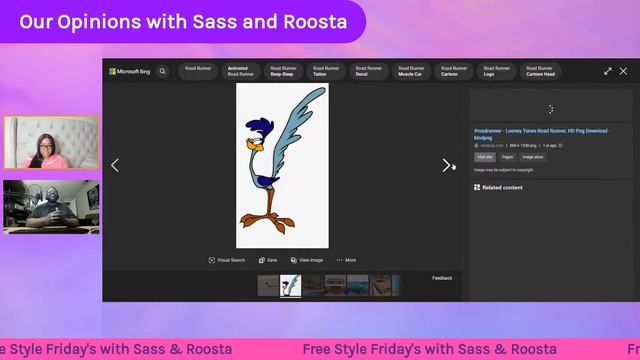This screenshot has height=360, width=640.
Task: Select the highlighted Road Runner filmstrip thumbnail
Action: [x=291, y=285]
